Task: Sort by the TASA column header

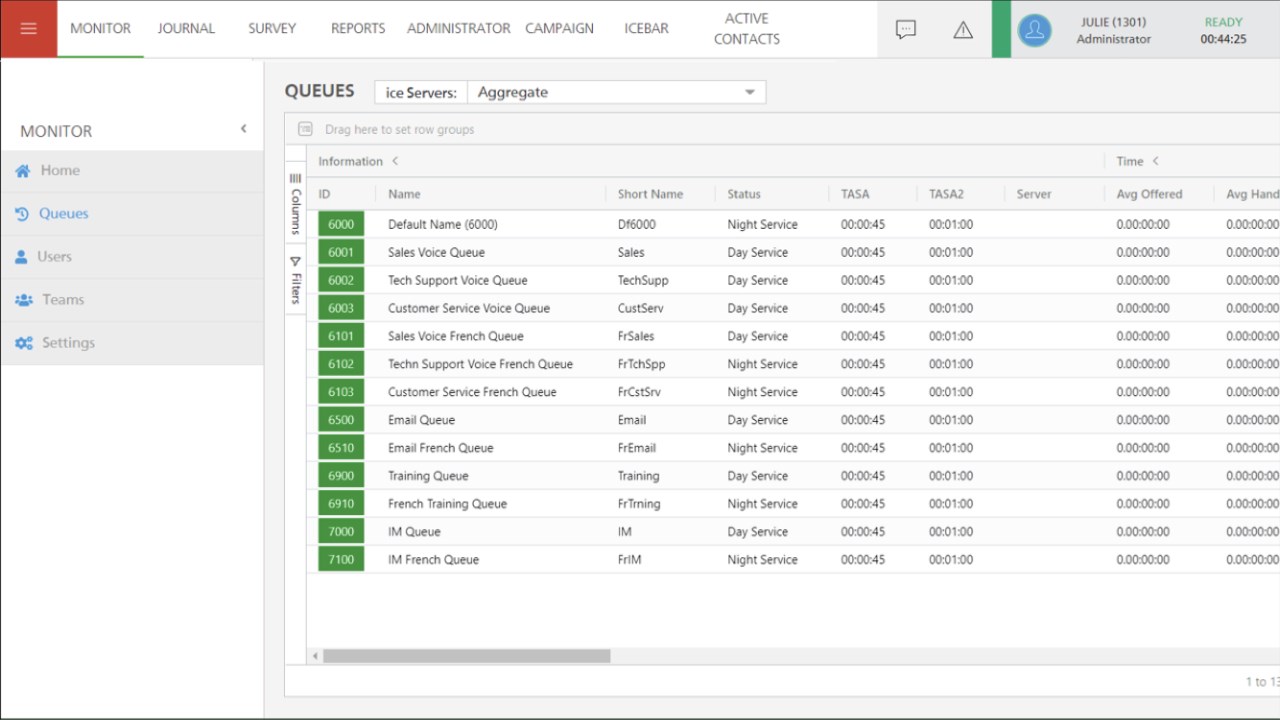Action: click(855, 194)
